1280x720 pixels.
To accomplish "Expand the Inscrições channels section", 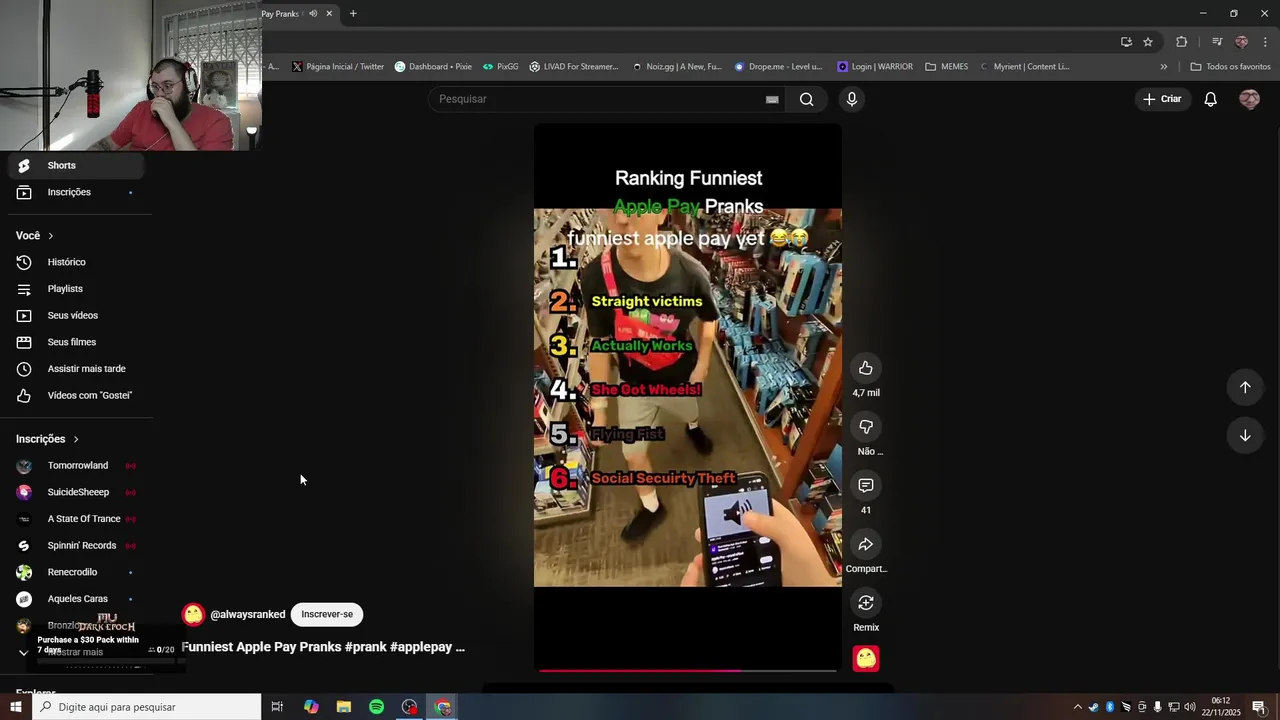I will click(47, 439).
